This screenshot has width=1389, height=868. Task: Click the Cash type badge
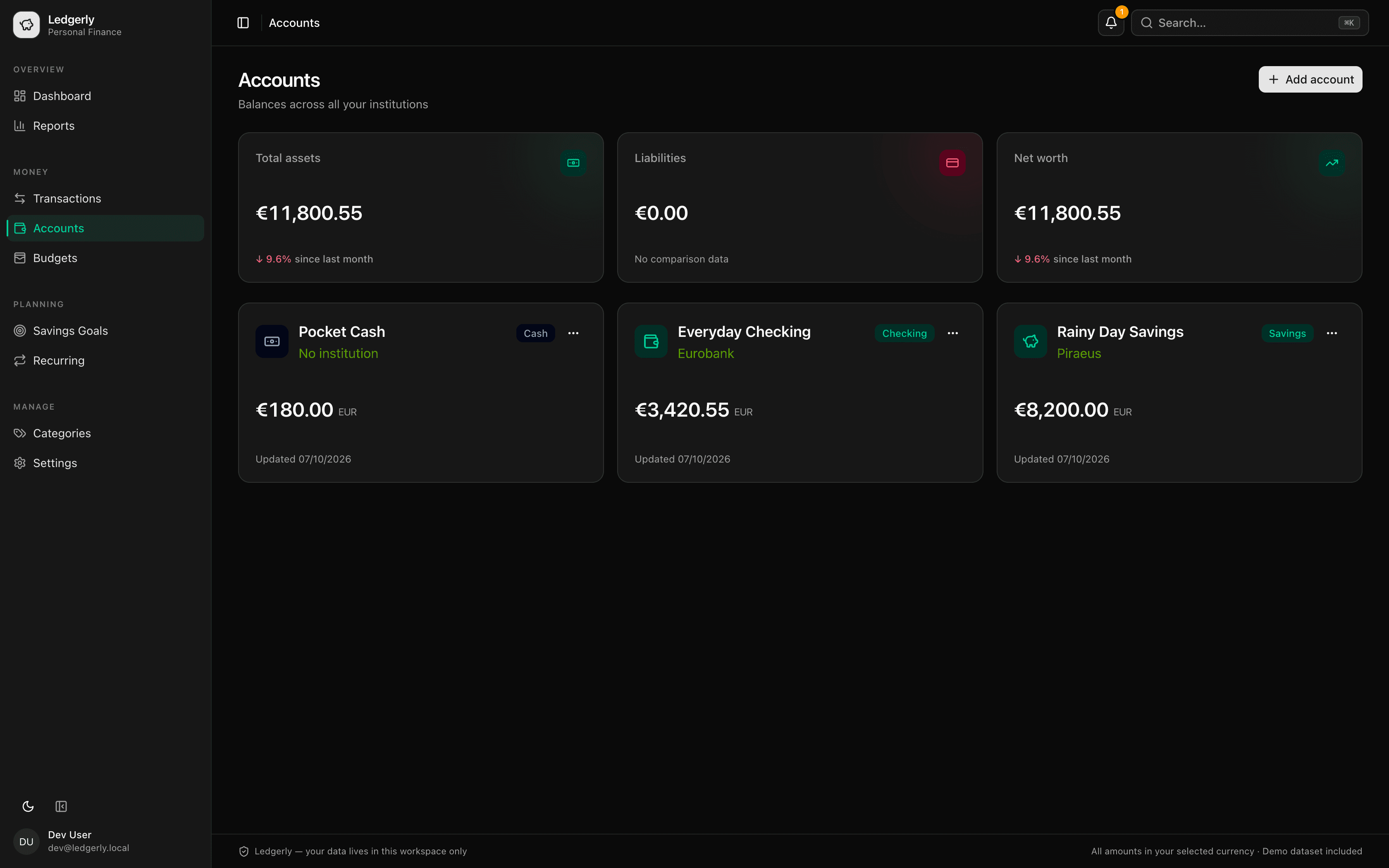tap(535, 334)
